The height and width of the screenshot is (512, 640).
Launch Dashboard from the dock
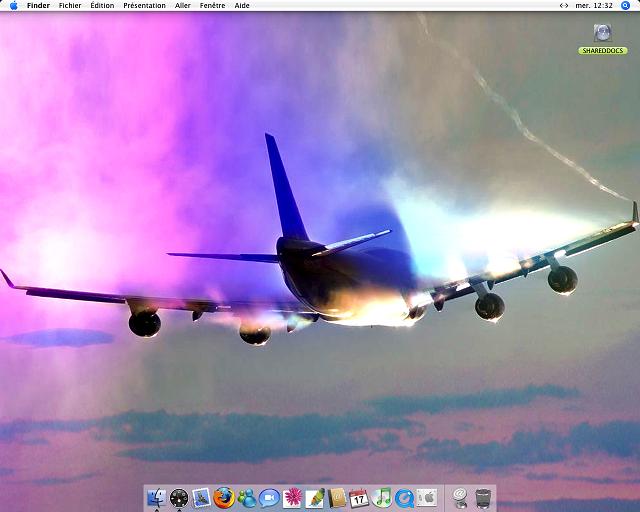pos(179,497)
